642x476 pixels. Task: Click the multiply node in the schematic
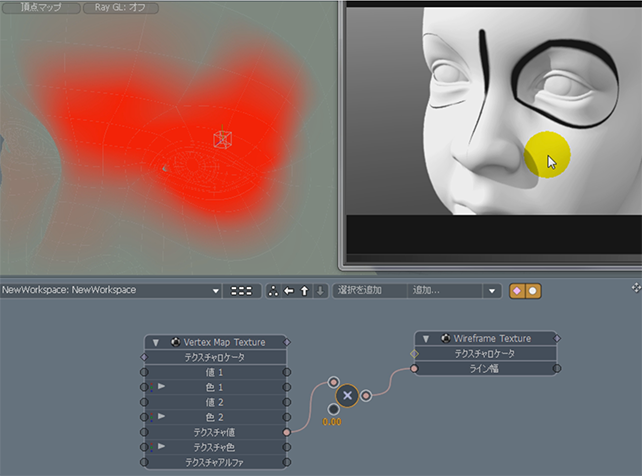tap(348, 394)
